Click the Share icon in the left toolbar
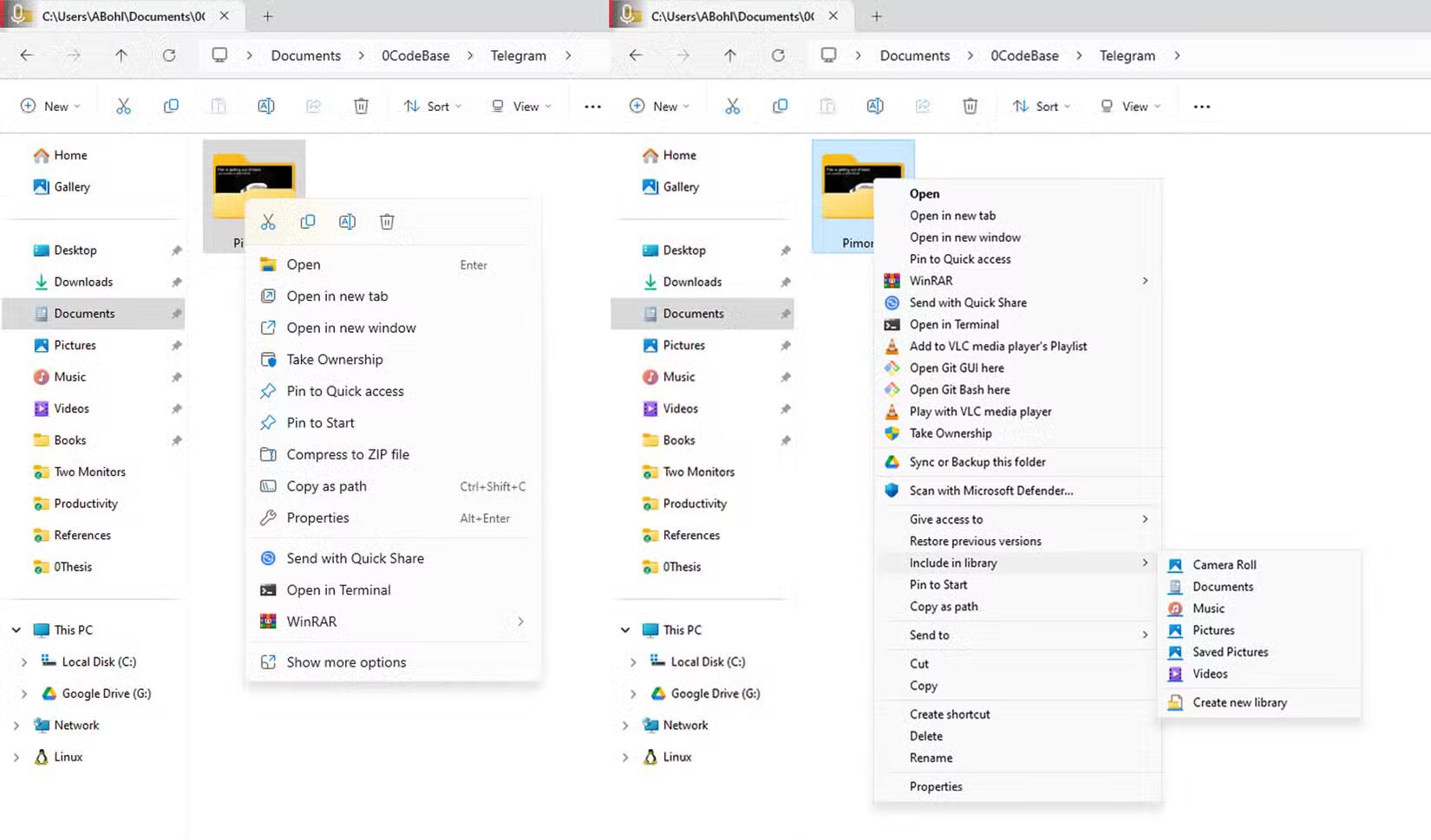 pos(314,105)
